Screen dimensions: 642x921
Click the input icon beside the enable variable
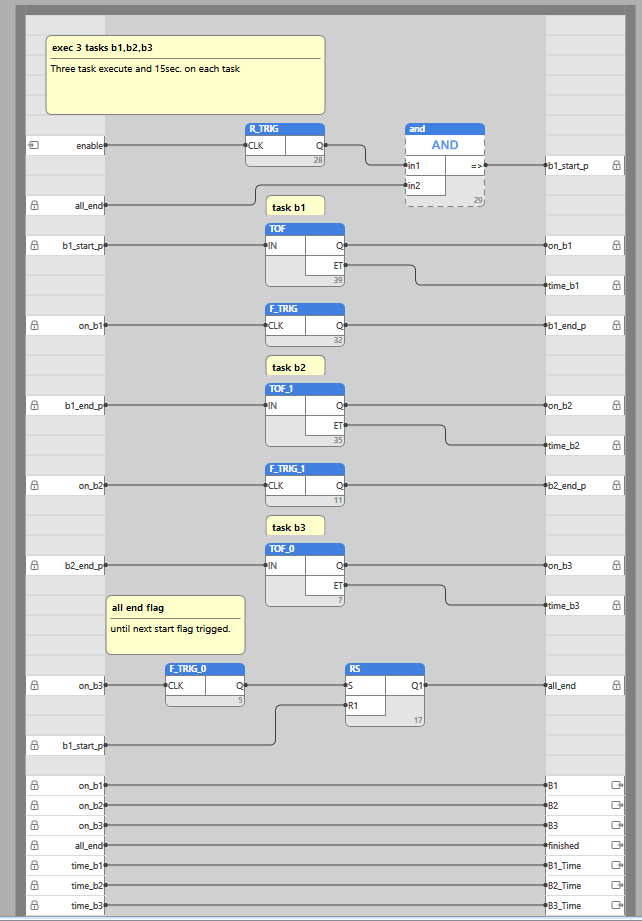click(34, 146)
